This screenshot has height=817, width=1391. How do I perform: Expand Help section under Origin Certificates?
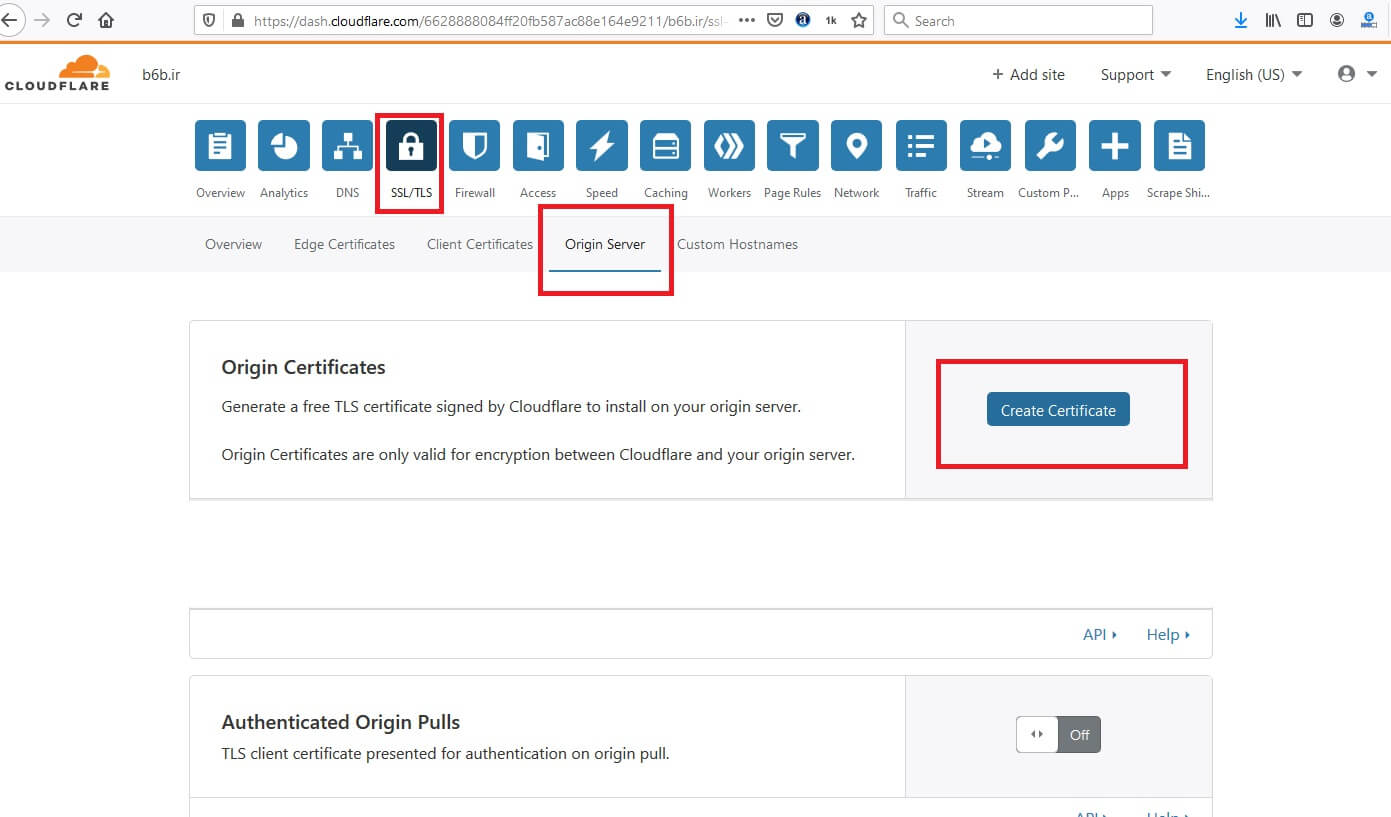[x=1168, y=634]
